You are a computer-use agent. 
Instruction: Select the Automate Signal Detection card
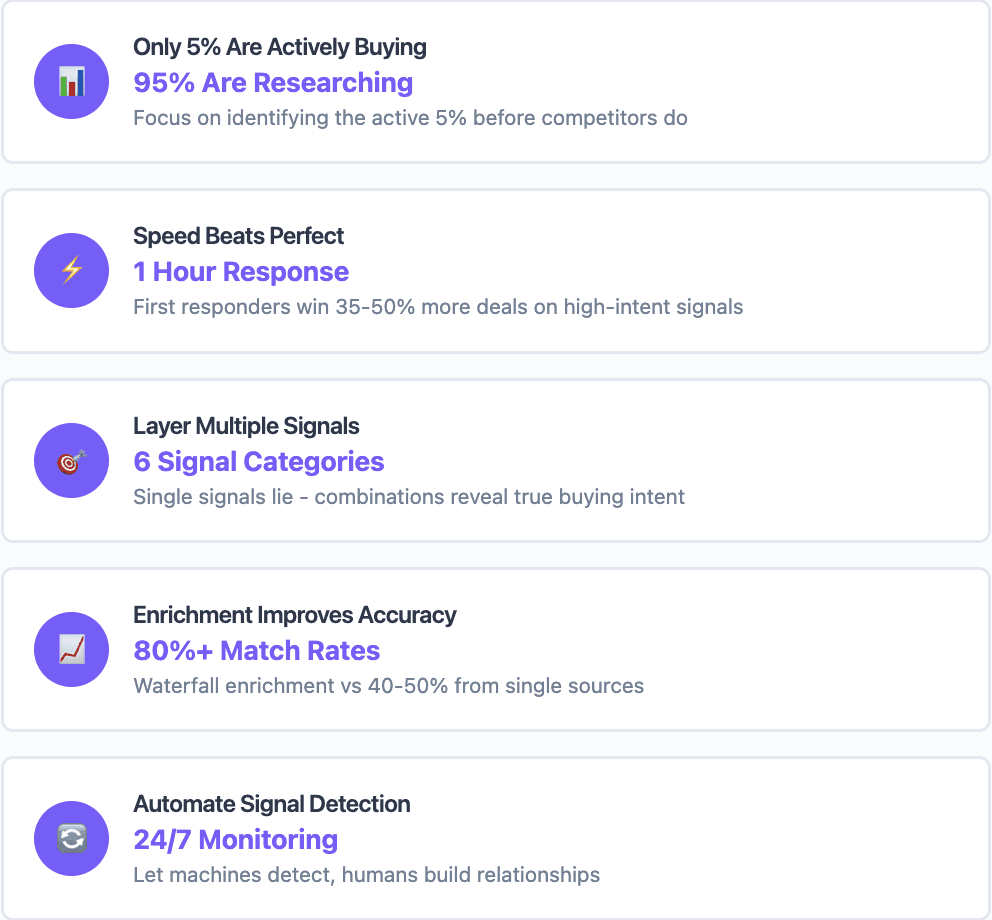coord(496,839)
